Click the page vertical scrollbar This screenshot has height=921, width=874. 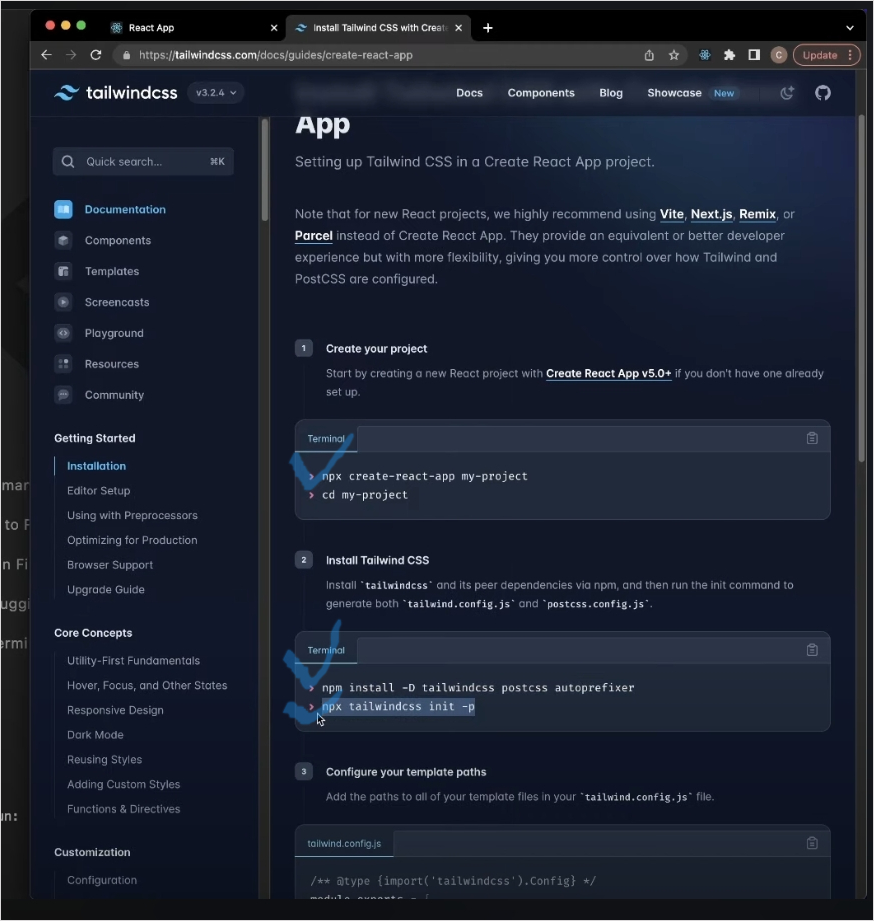862,289
